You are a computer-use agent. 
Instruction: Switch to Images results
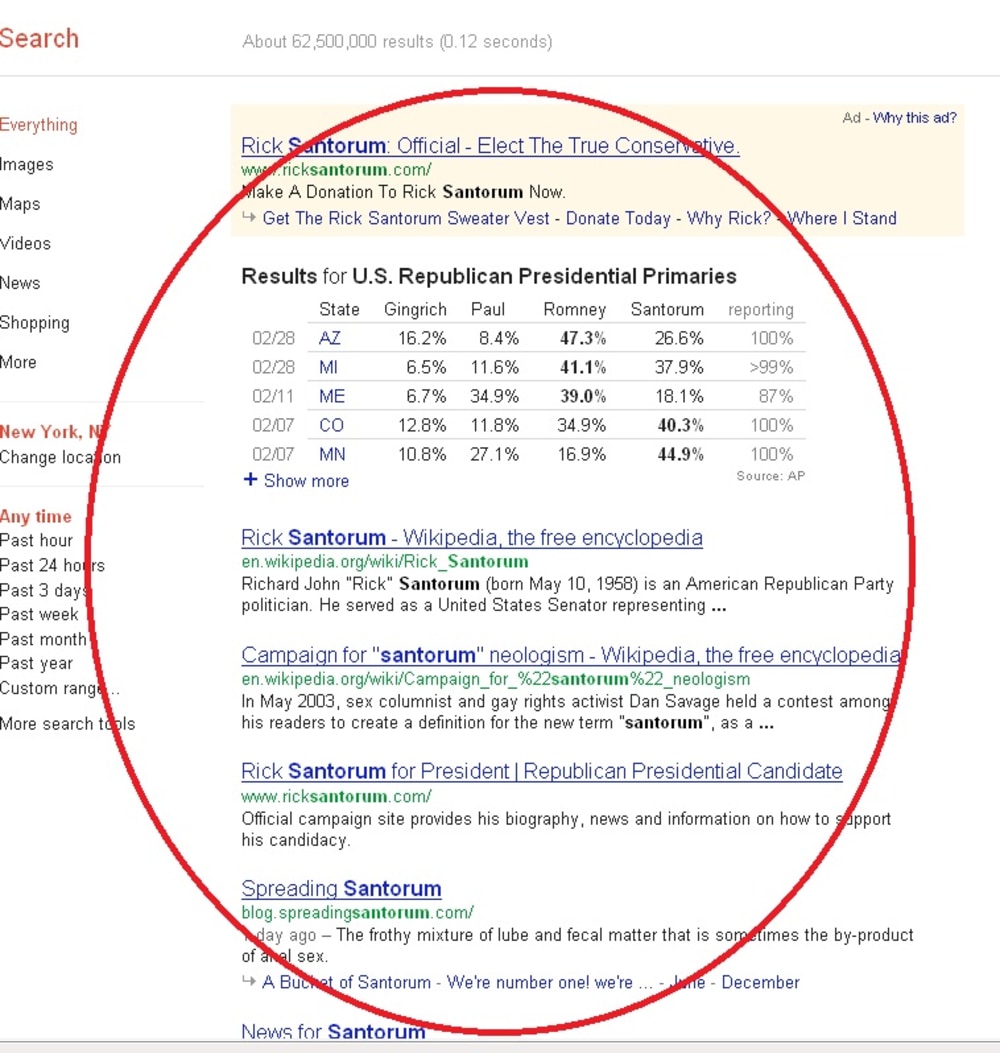pos(26,165)
